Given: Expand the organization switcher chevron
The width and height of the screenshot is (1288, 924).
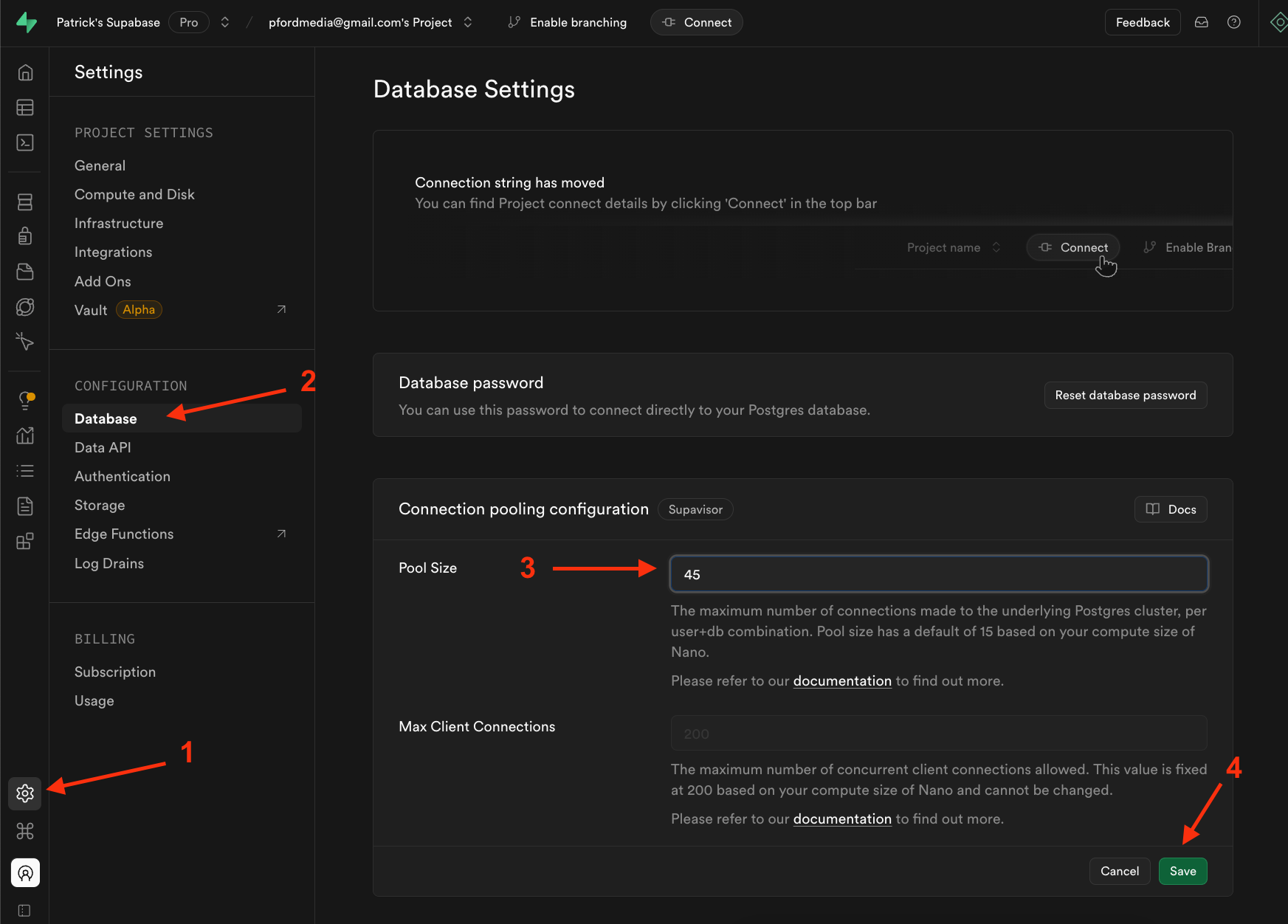Looking at the screenshot, I should tap(225, 22).
